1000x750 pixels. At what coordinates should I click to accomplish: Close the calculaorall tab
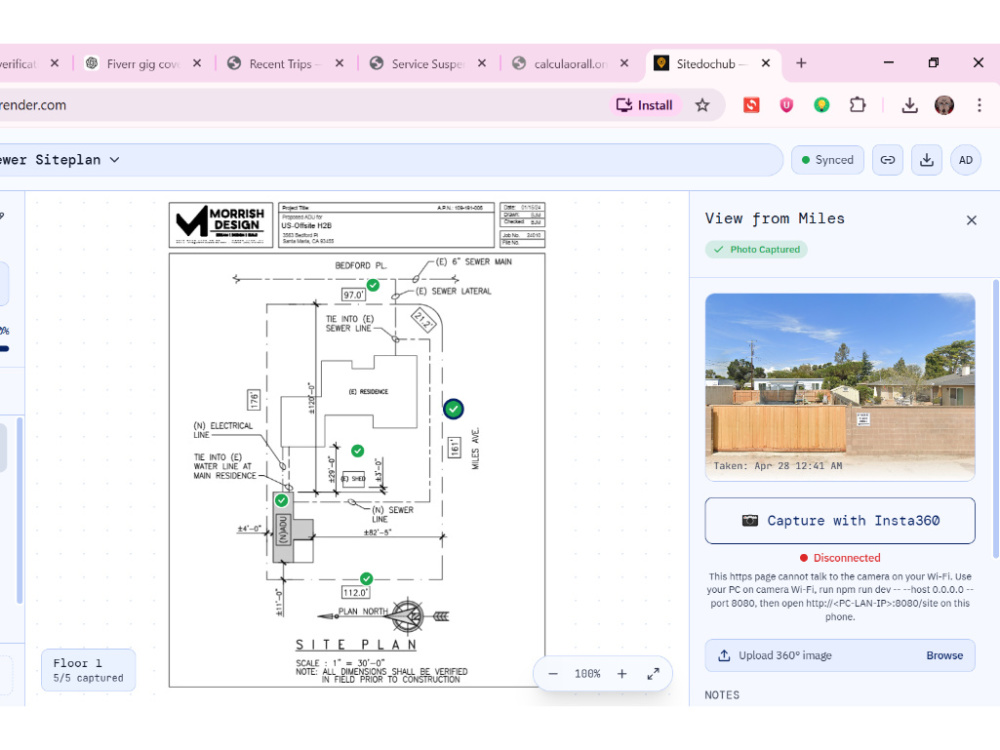point(624,63)
